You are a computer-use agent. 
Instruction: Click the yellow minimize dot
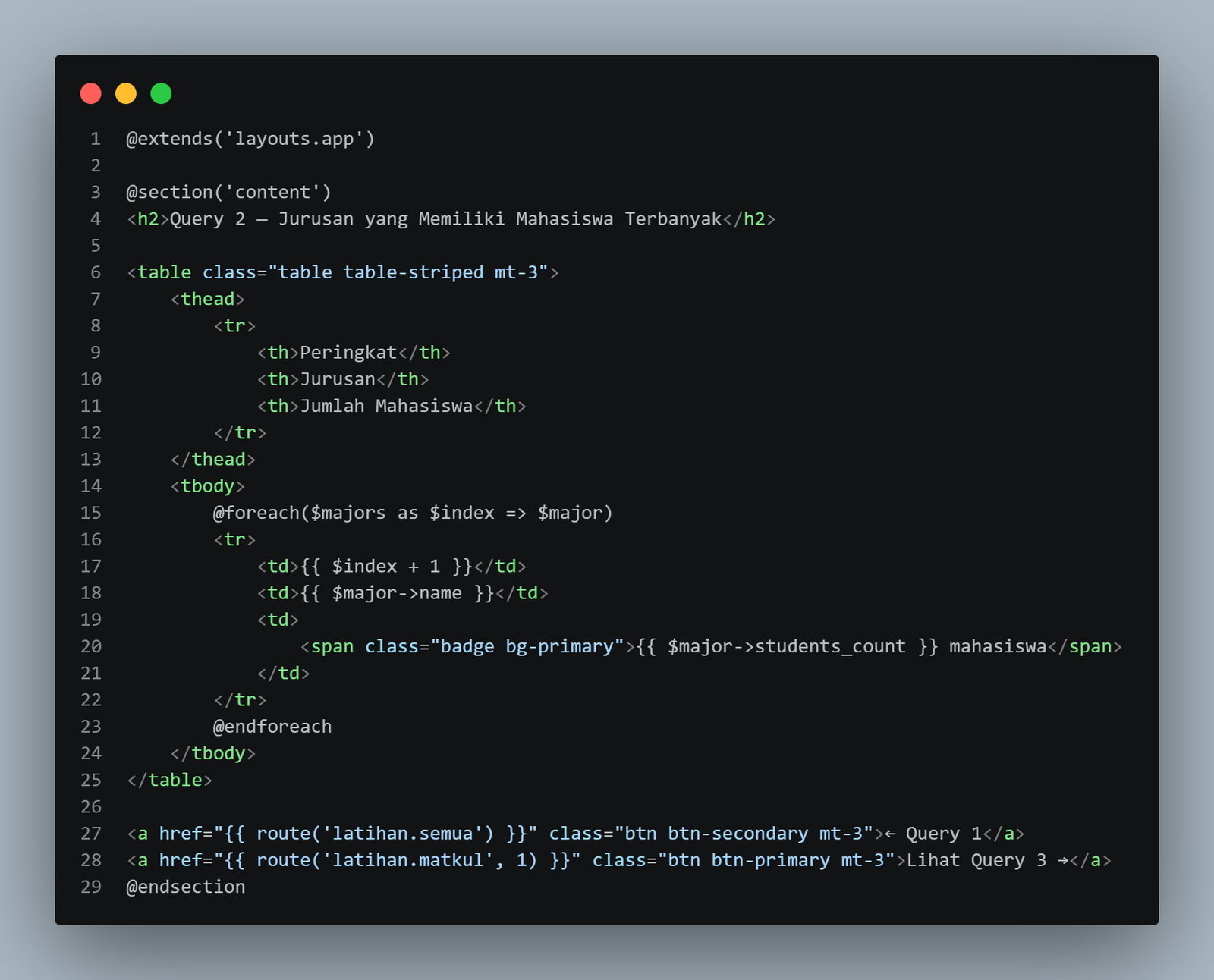tap(126, 93)
